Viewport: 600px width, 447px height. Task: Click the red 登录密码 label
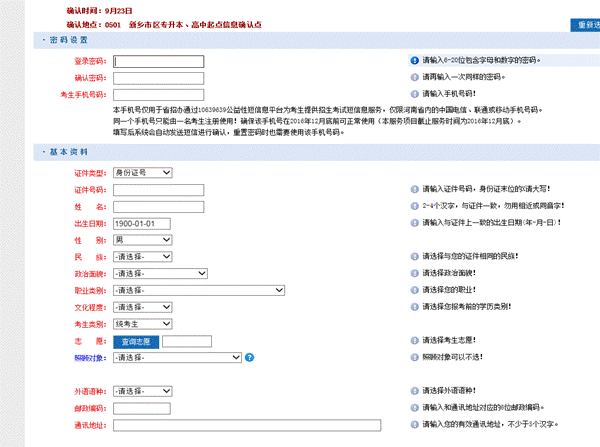point(90,61)
